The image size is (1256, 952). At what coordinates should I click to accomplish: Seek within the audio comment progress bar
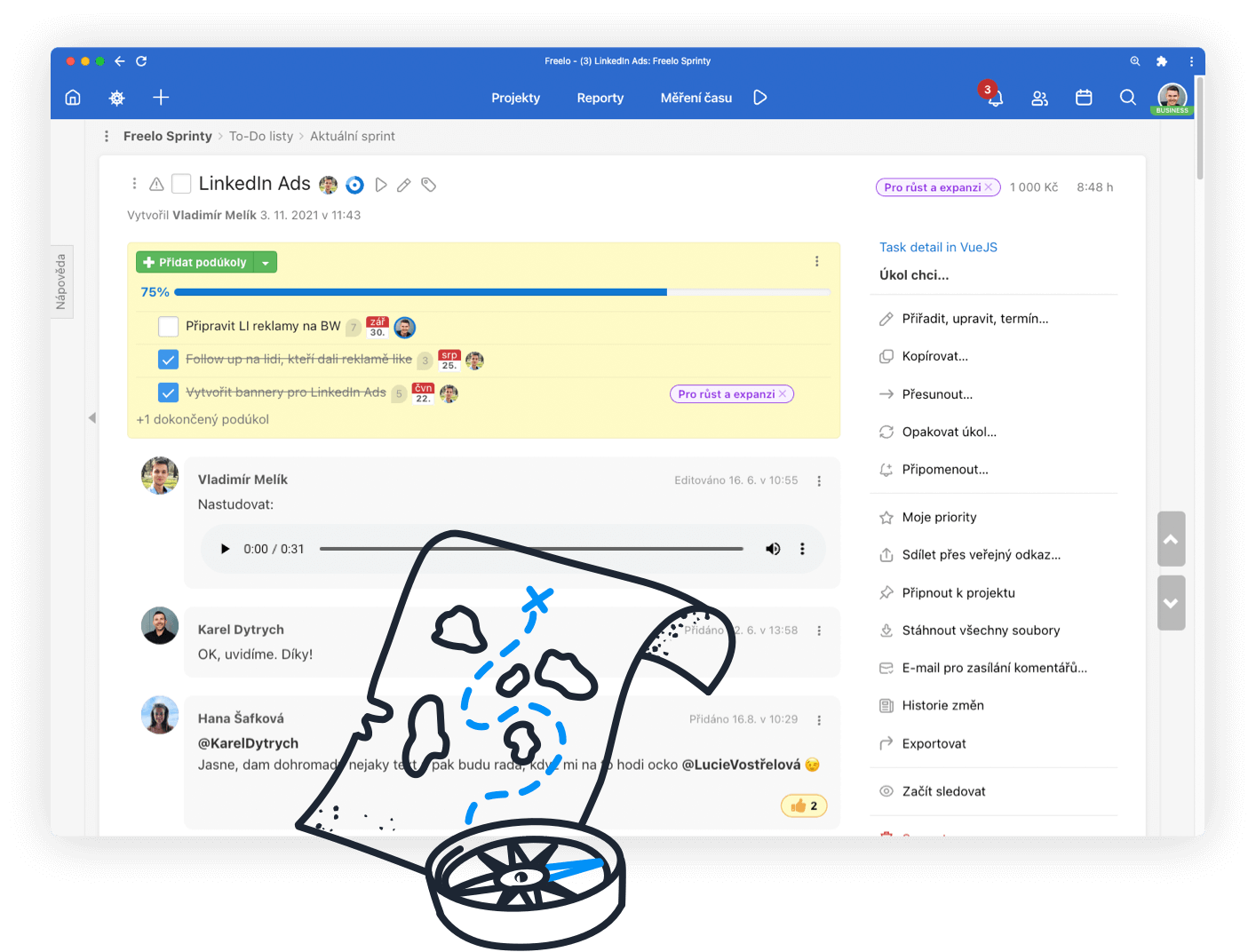point(531,549)
